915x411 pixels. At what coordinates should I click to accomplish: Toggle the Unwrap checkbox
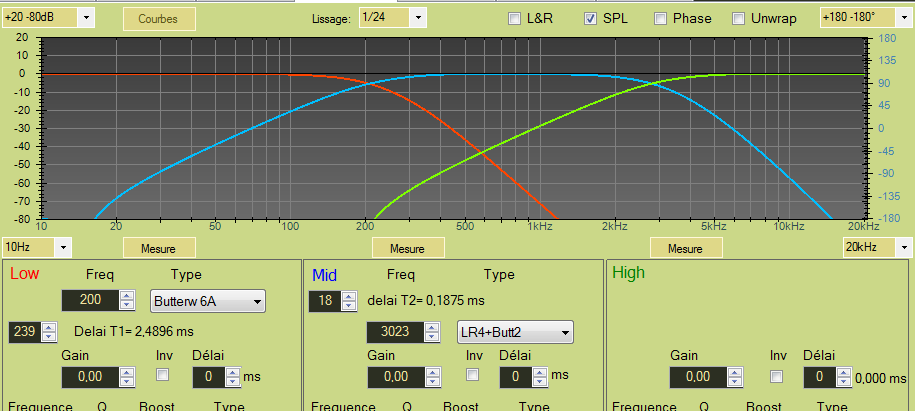[x=738, y=18]
